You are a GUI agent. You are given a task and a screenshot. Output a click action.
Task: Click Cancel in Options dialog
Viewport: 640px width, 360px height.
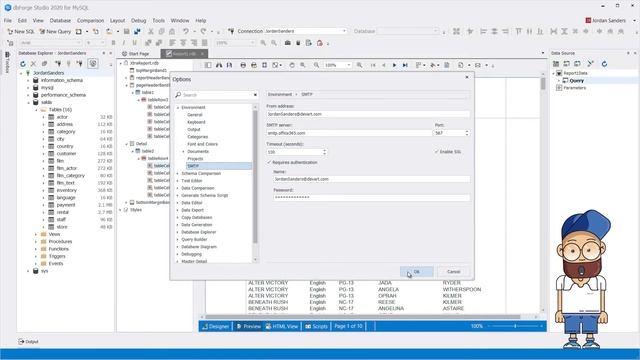coord(453,271)
